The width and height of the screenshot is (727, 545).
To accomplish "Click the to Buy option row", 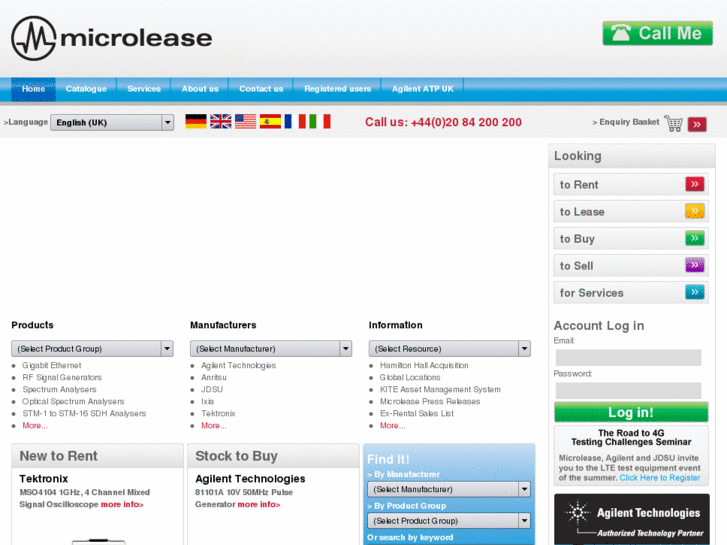I will [631, 238].
